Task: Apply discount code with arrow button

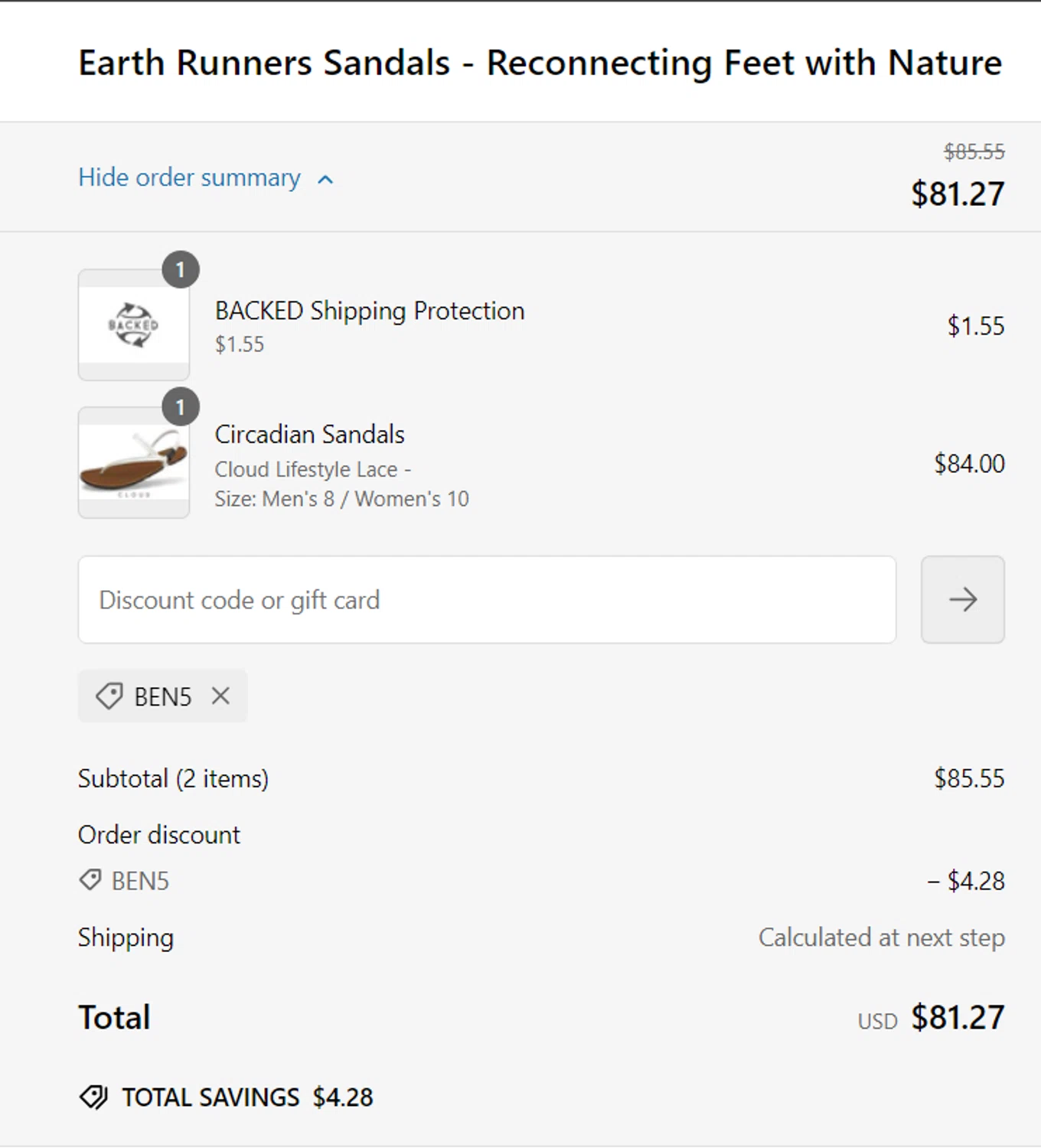Action: (962, 599)
